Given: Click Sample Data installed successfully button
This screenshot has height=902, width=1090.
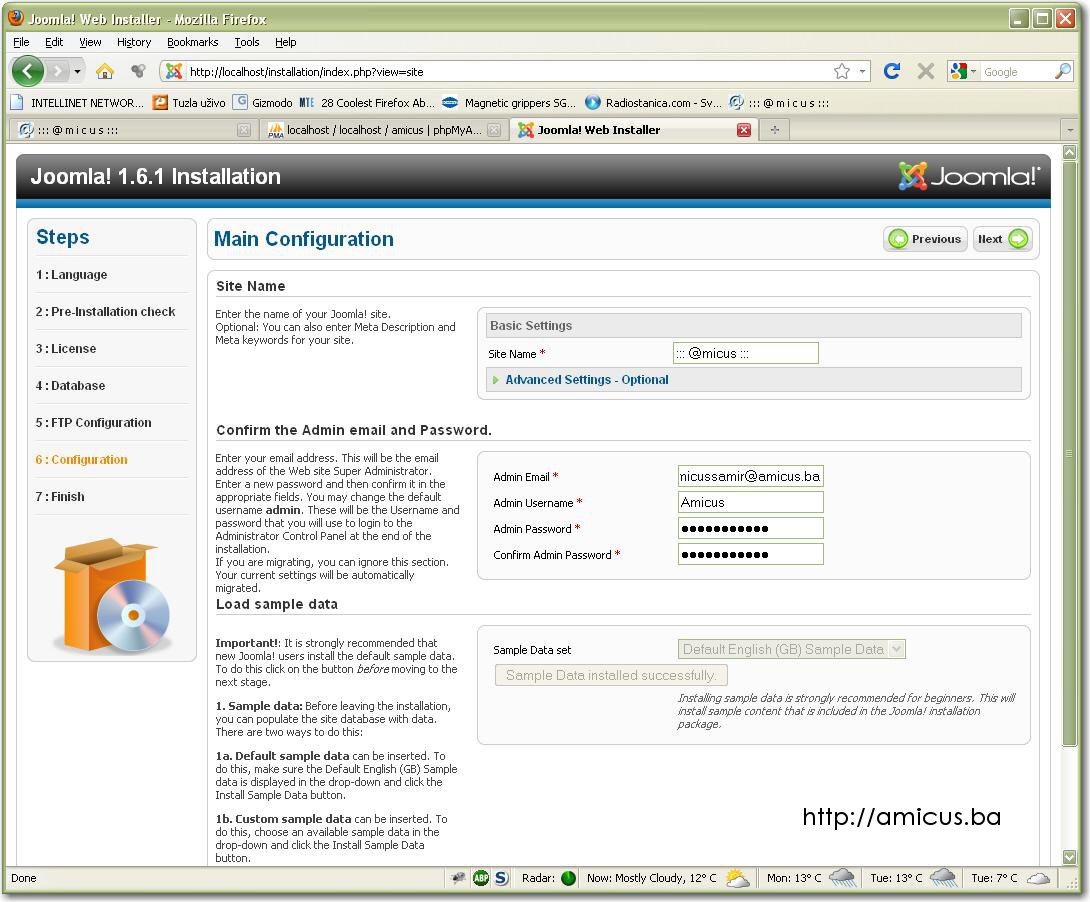Looking at the screenshot, I should click(x=611, y=675).
